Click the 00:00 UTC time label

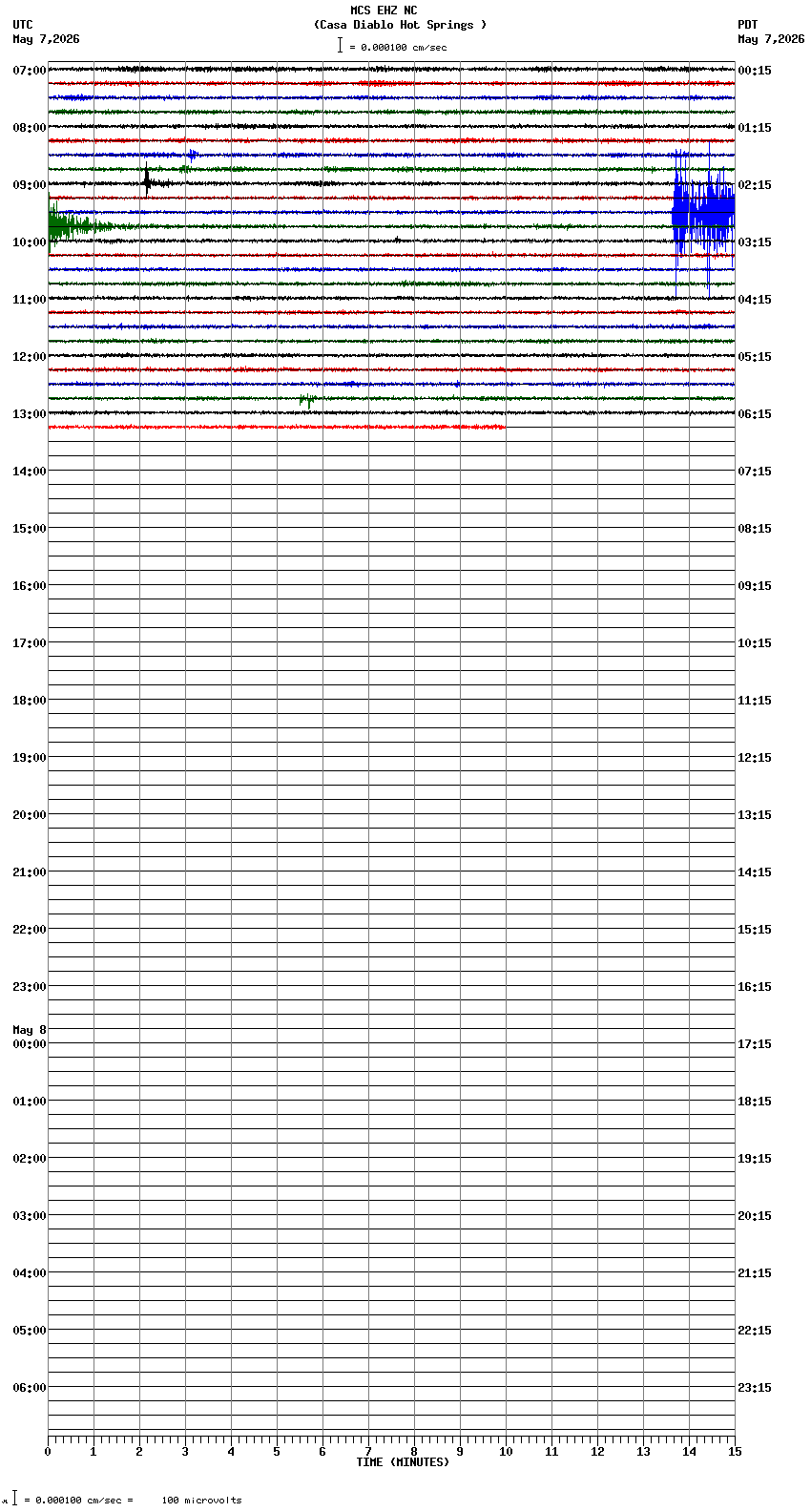pos(30,1044)
